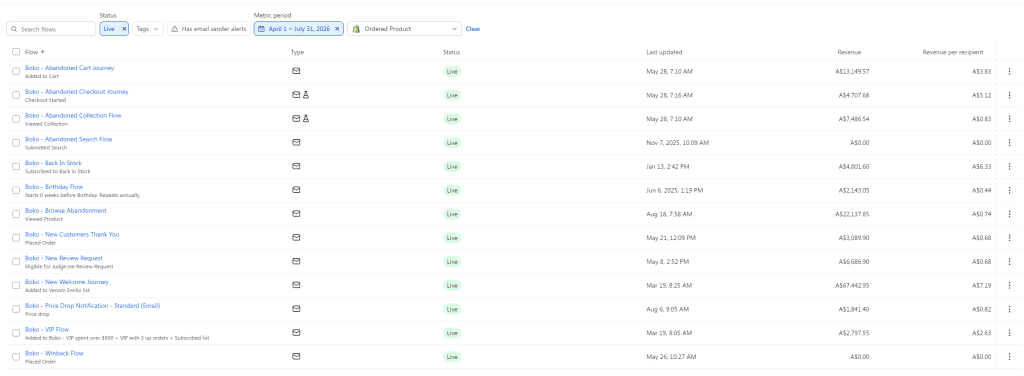
Task: Open more options for New Review Request row
Action: (x=1009, y=262)
